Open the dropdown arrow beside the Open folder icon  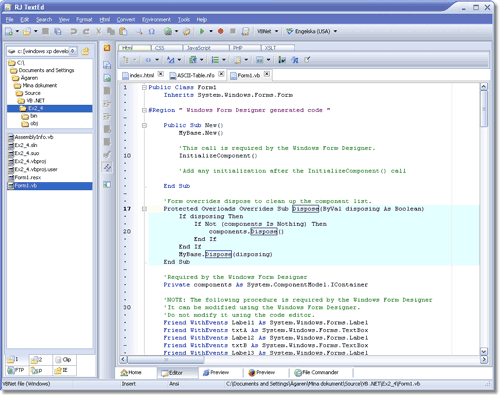[x=35, y=31]
